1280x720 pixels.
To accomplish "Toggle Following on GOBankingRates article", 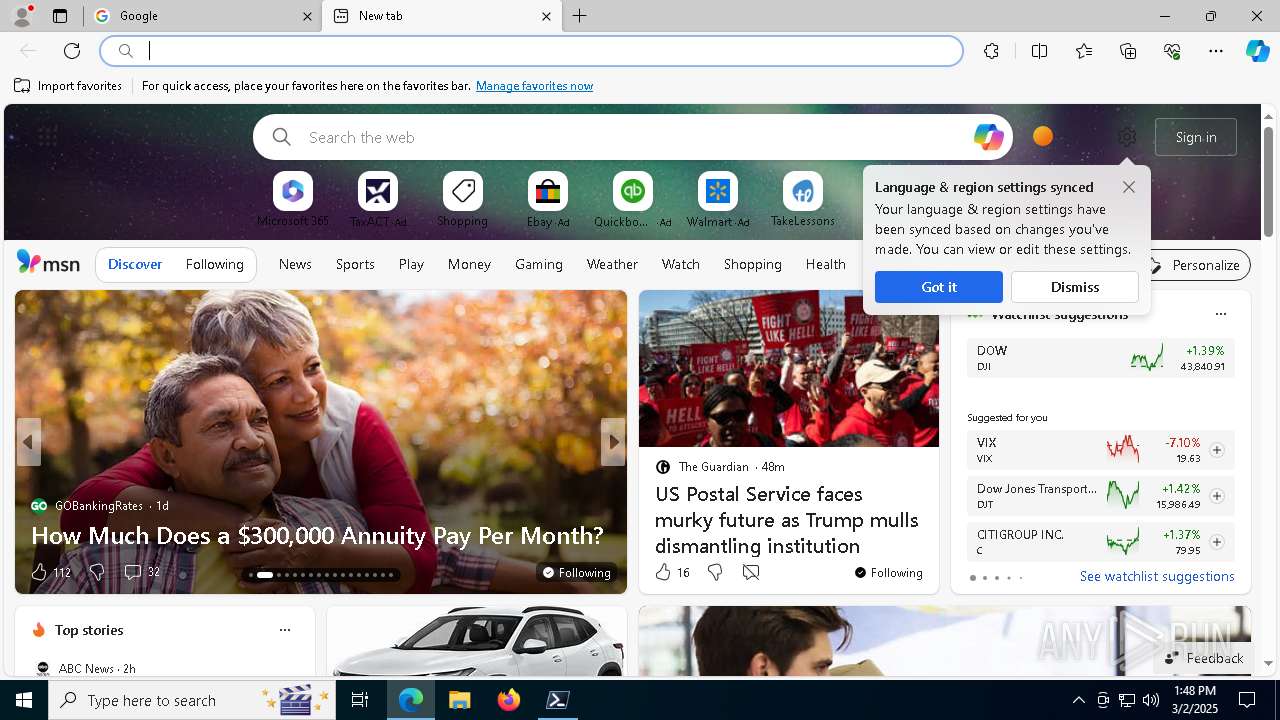I will tap(576, 572).
